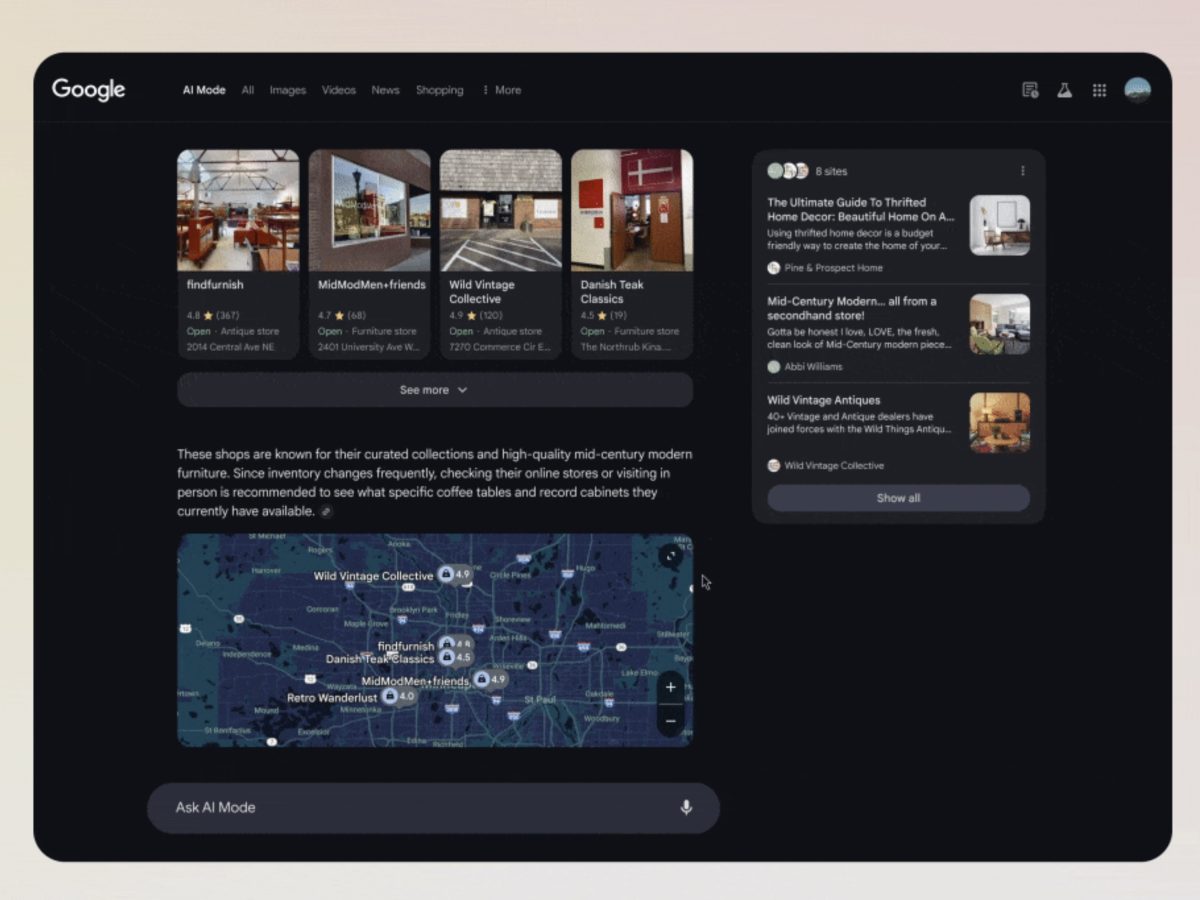Click the Show all sites button
This screenshot has height=900, width=1200.
coord(898,498)
